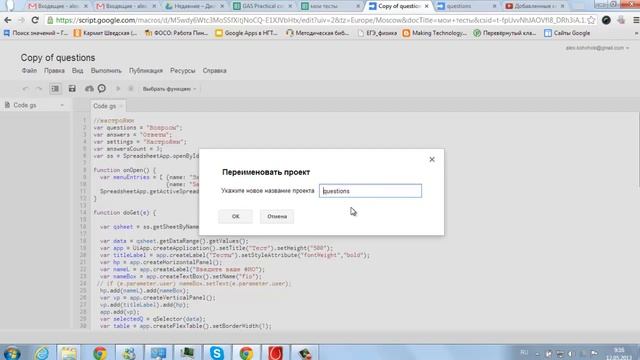Viewport: 640px width, 360px height.
Task: Open the red Opera-like taskbar icon
Action: click(x=276, y=353)
